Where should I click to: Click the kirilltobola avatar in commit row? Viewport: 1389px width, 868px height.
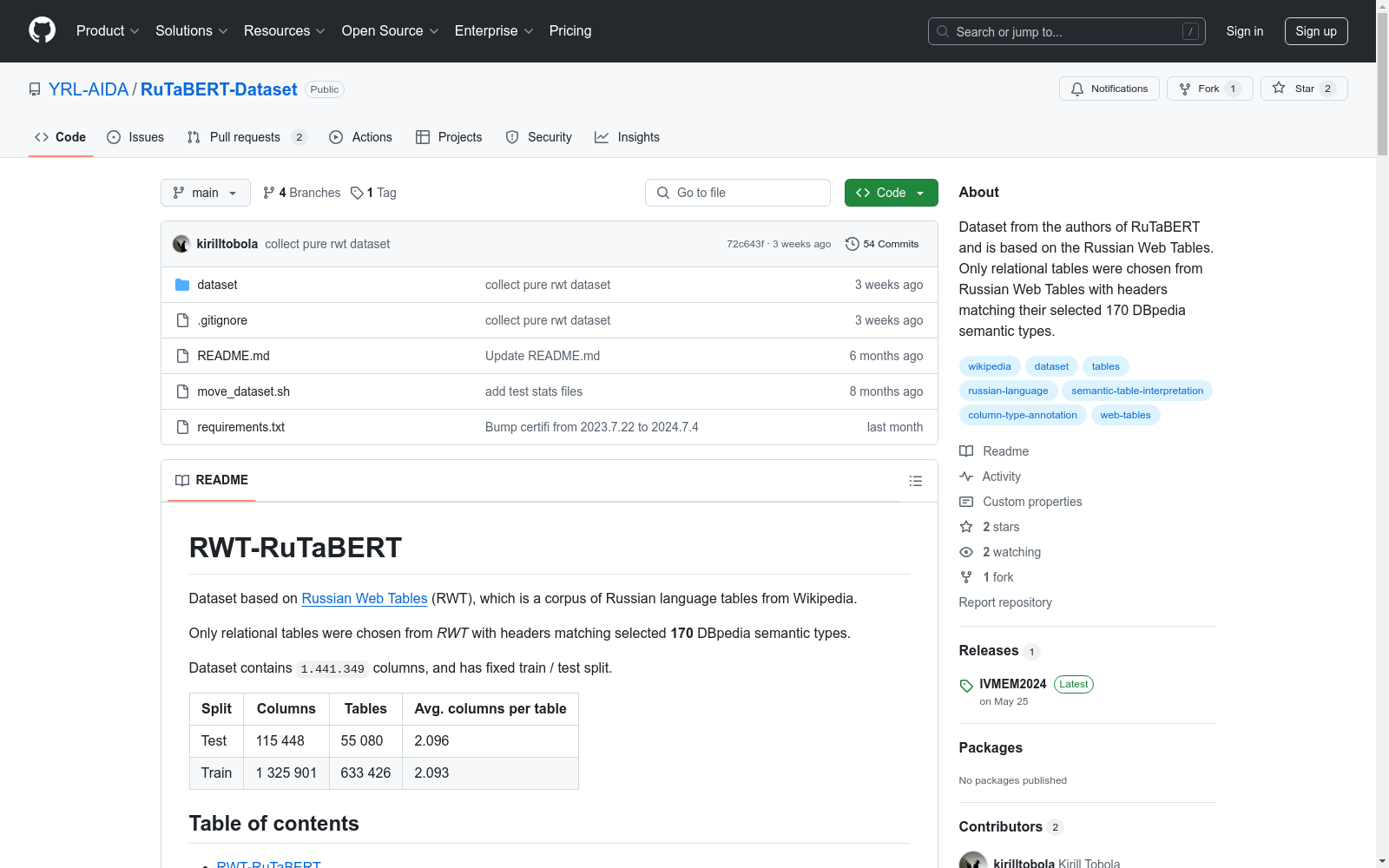(181, 244)
